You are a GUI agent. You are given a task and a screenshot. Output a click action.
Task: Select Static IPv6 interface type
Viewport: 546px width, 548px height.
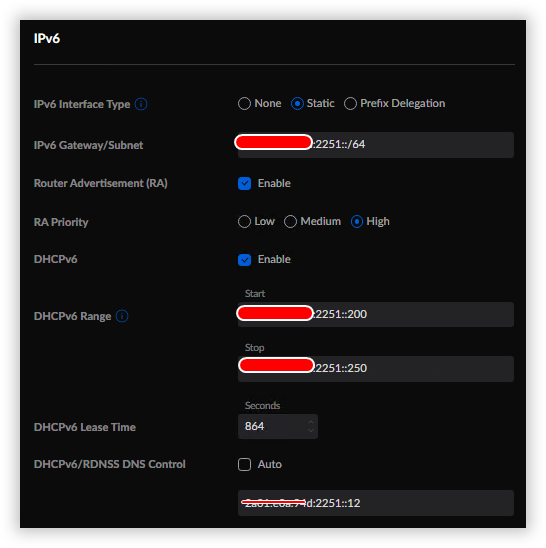point(297,103)
